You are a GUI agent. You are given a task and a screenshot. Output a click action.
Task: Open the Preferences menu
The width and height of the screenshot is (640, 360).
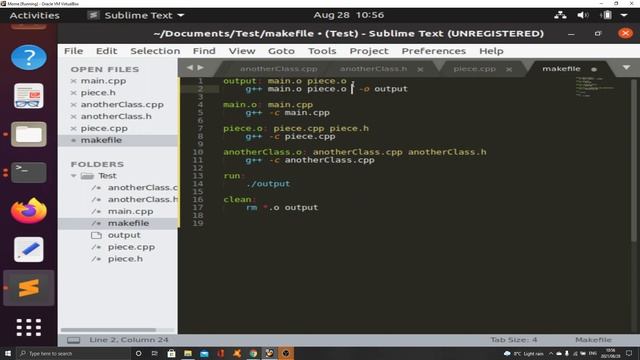[x=433, y=51]
